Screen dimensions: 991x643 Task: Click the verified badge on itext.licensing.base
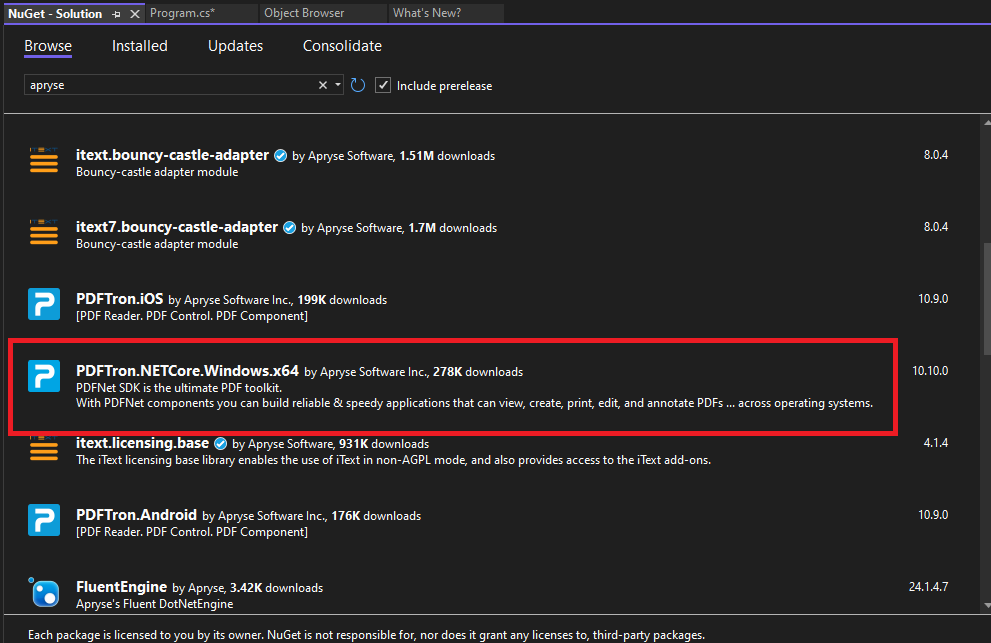coord(220,443)
